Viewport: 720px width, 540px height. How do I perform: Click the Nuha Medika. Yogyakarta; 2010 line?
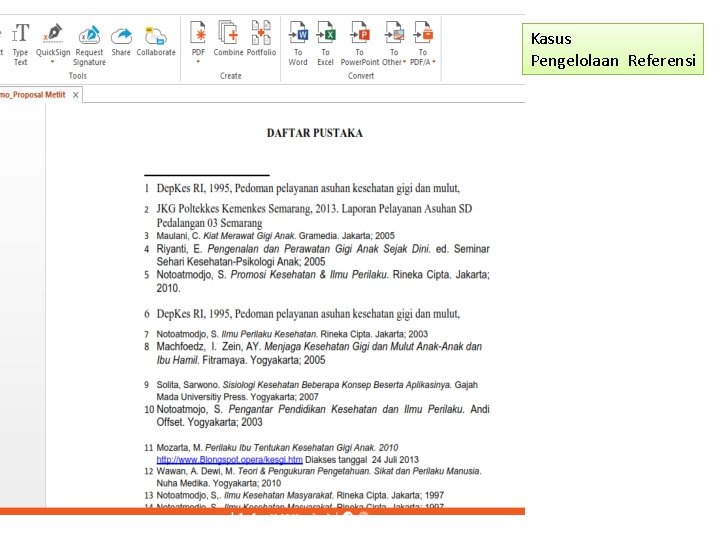[x=219, y=483]
